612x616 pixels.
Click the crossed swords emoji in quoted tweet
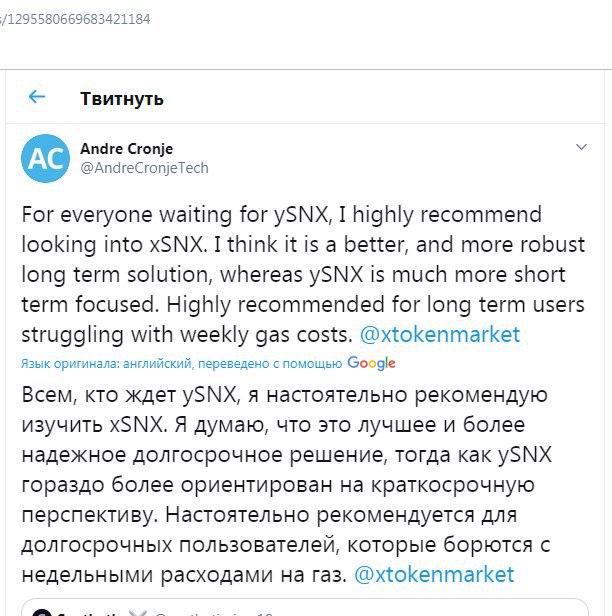point(137,611)
